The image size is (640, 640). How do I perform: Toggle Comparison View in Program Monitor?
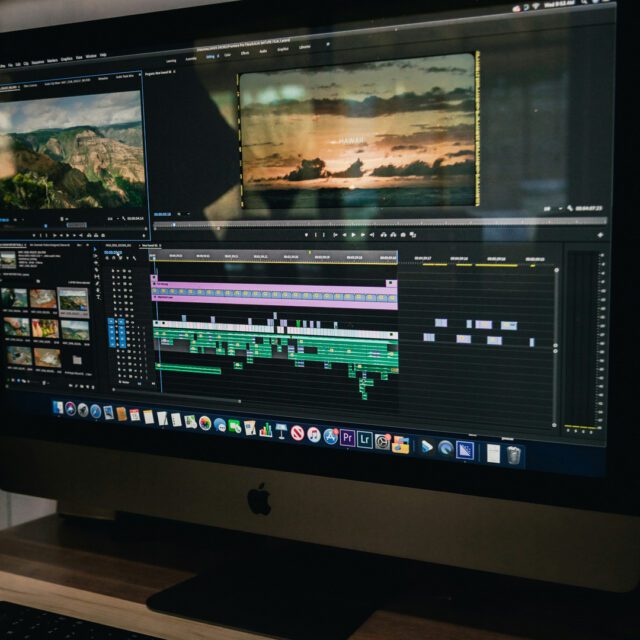(x=413, y=235)
